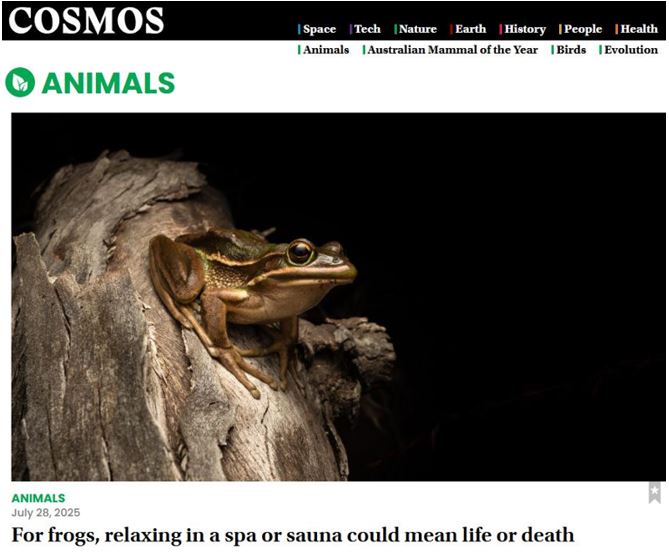
Task: Open the frog photo article thumbnail
Action: coord(338,297)
